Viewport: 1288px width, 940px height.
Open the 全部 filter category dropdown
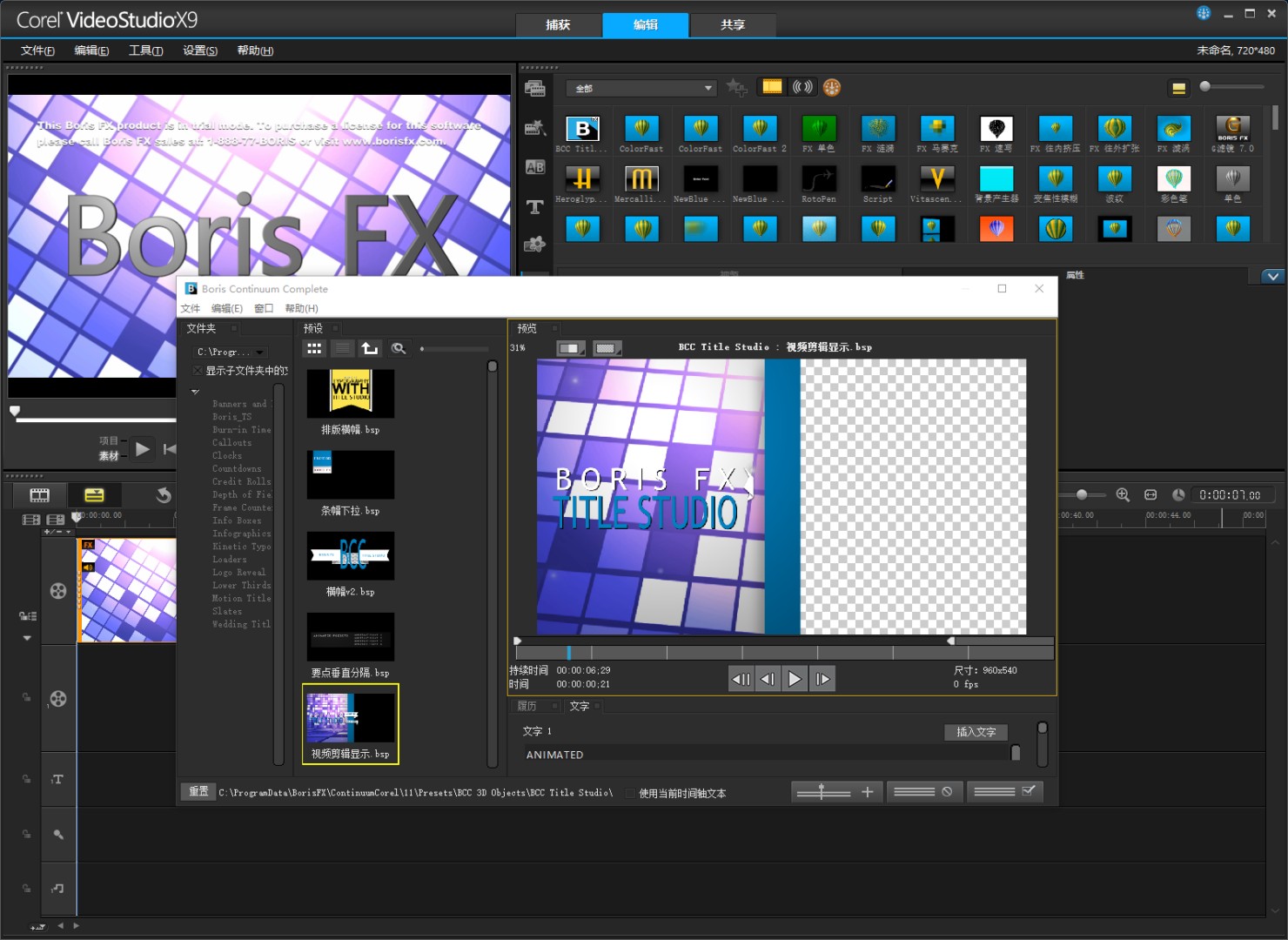click(x=641, y=88)
